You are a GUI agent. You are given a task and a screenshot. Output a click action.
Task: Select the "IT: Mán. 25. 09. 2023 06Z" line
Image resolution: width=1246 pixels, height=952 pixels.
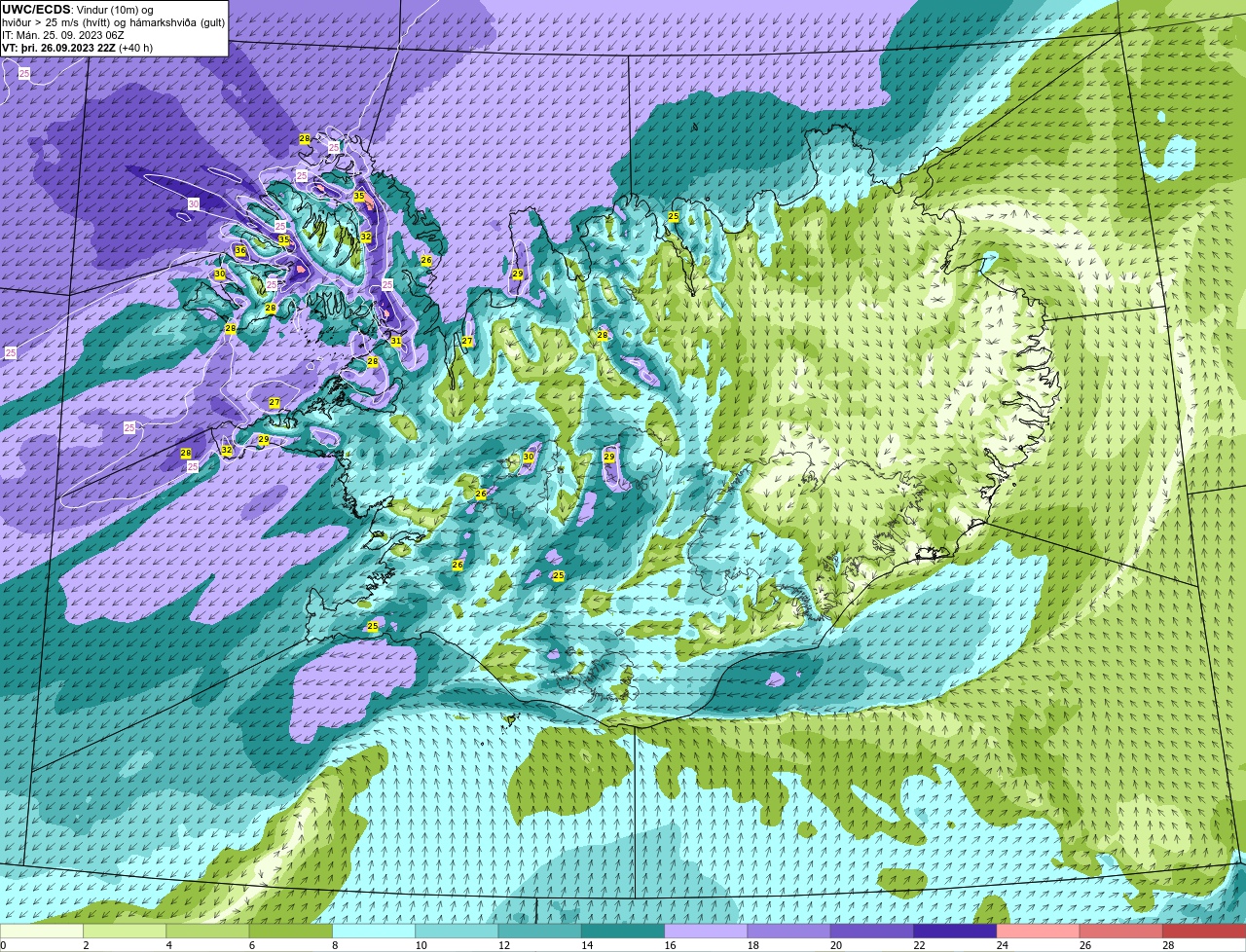(x=62, y=35)
